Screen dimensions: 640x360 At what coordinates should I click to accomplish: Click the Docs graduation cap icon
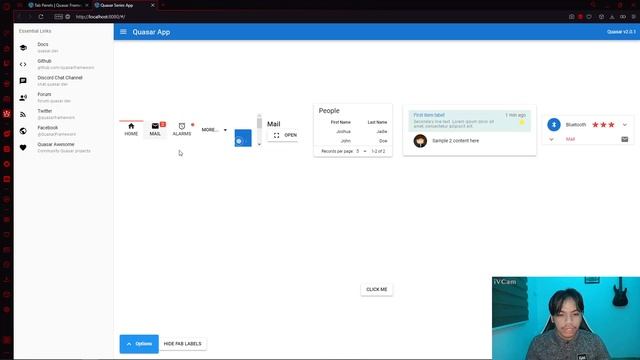23,48
